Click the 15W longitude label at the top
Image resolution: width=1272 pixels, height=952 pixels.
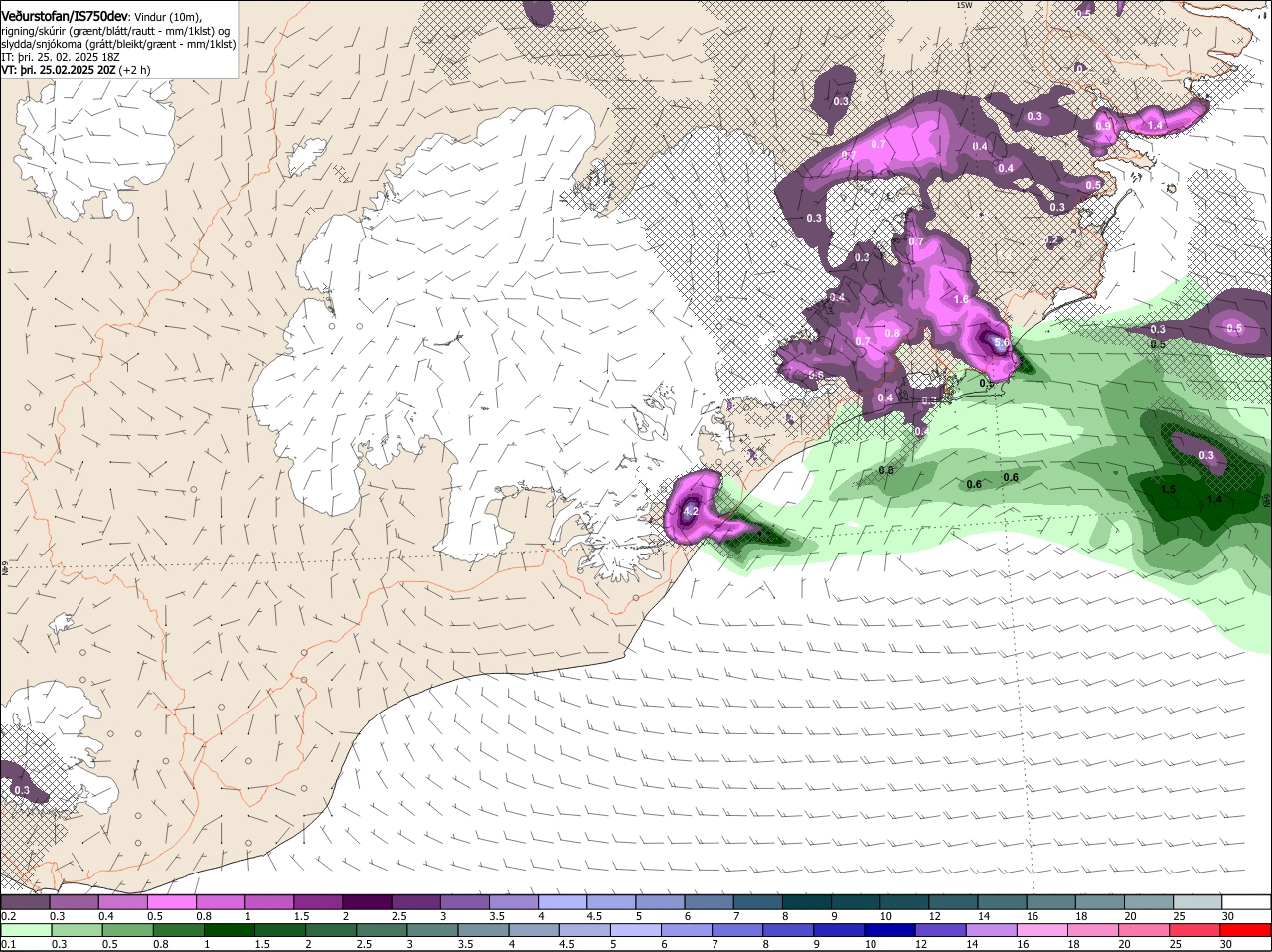pyautogui.click(x=964, y=5)
